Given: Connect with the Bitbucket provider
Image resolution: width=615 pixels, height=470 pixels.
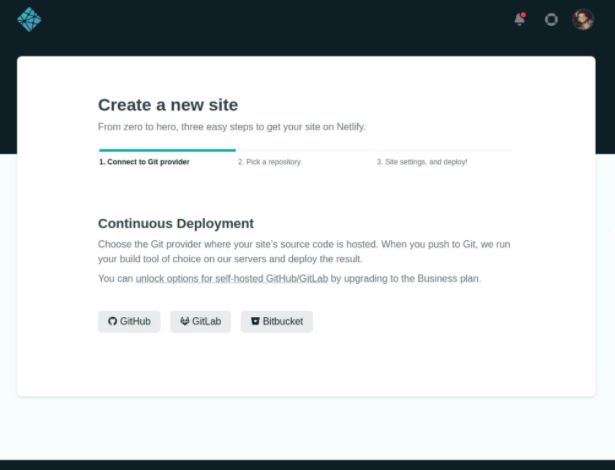Looking at the screenshot, I should coord(277,321).
